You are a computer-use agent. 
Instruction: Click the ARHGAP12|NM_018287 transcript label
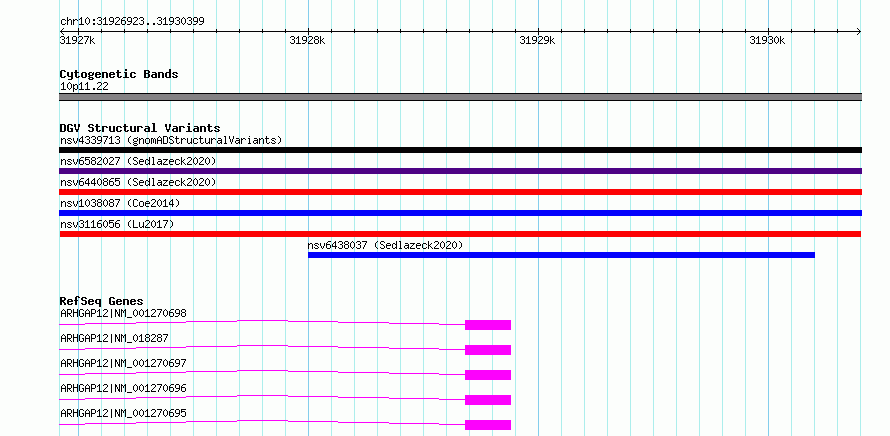point(114,338)
